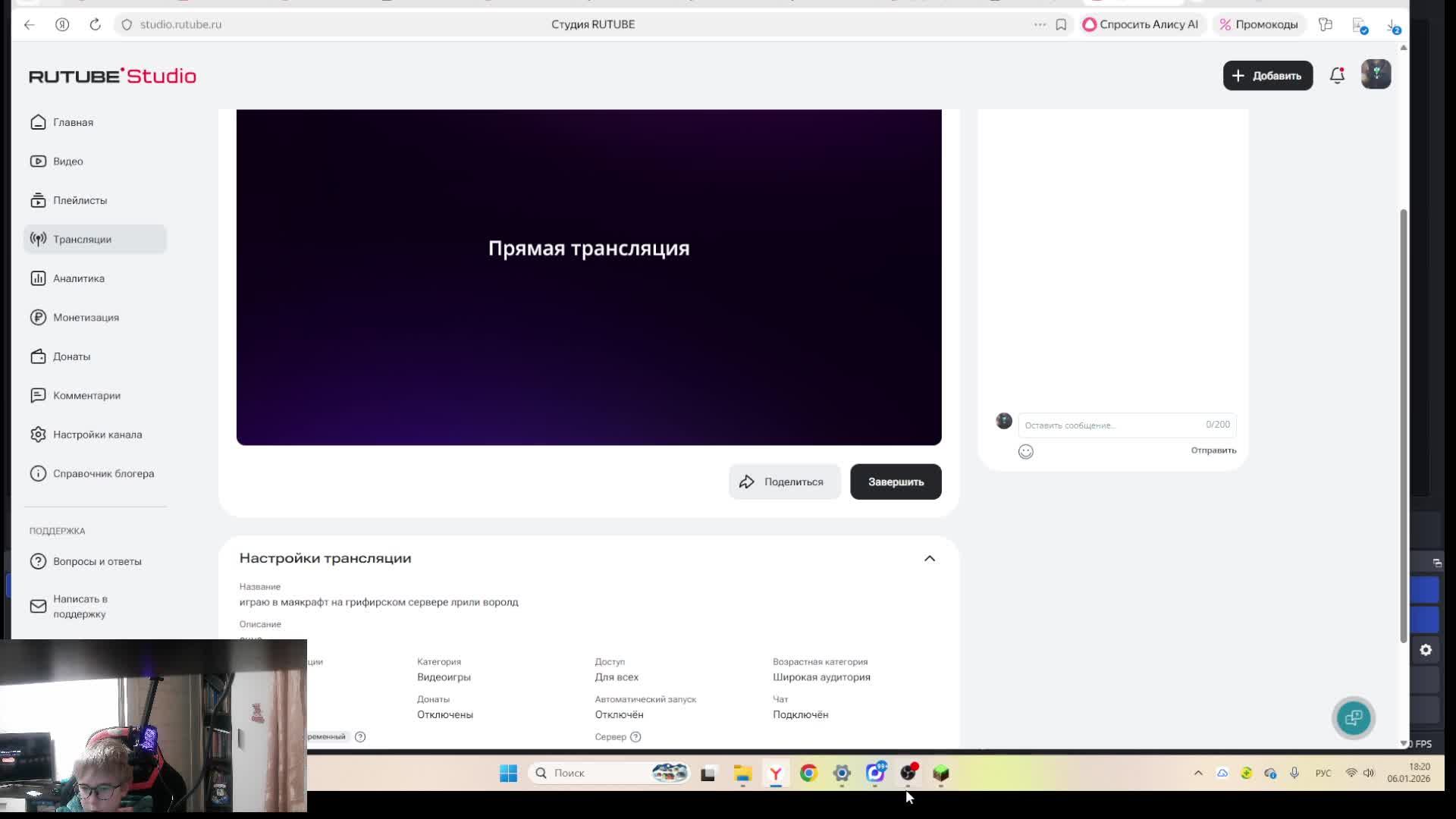Click the notifications bell icon
This screenshot has width=1456, height=819.
[1337, 75]
